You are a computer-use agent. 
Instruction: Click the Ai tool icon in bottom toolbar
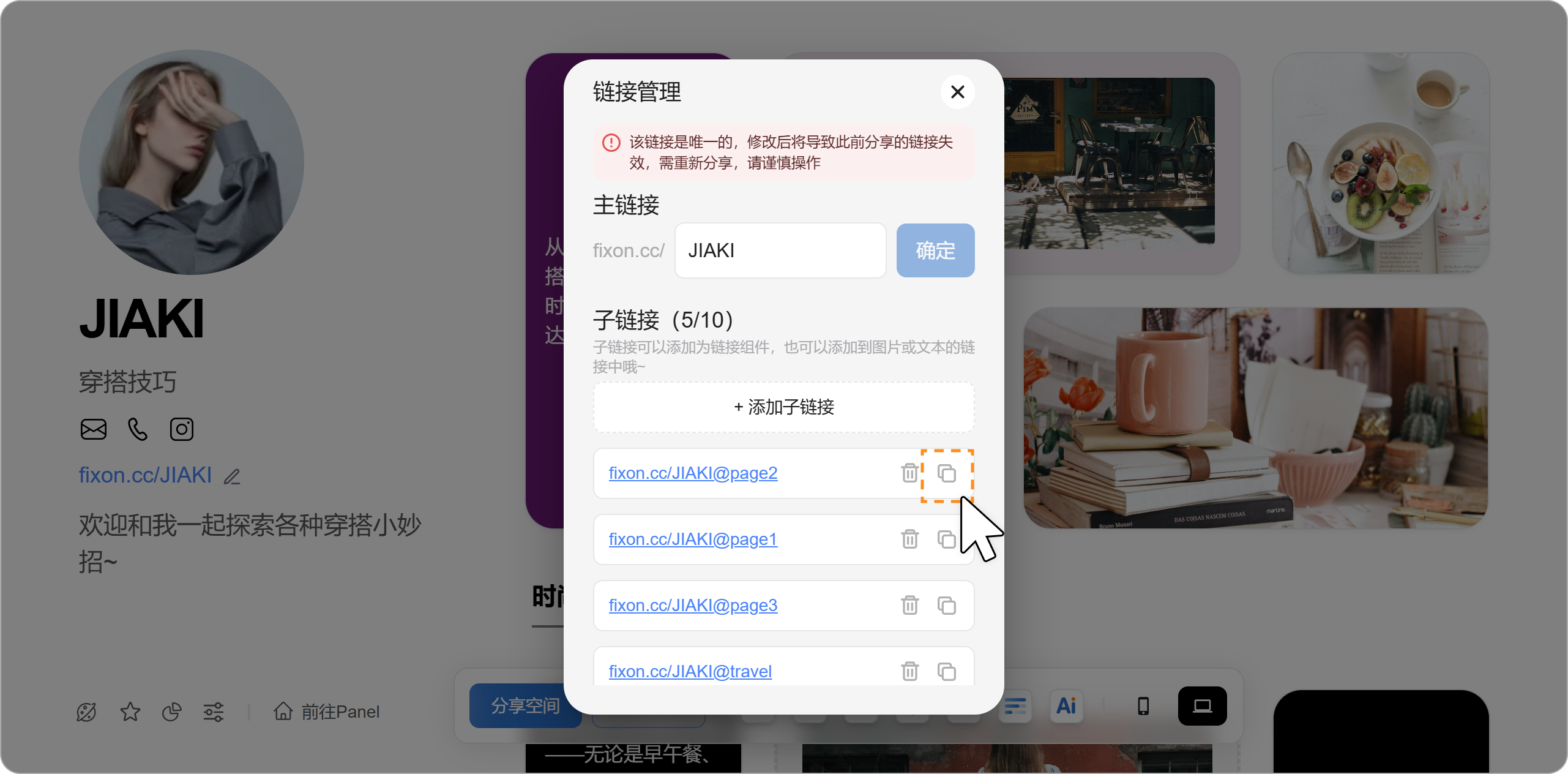(x=1066, y=706)
